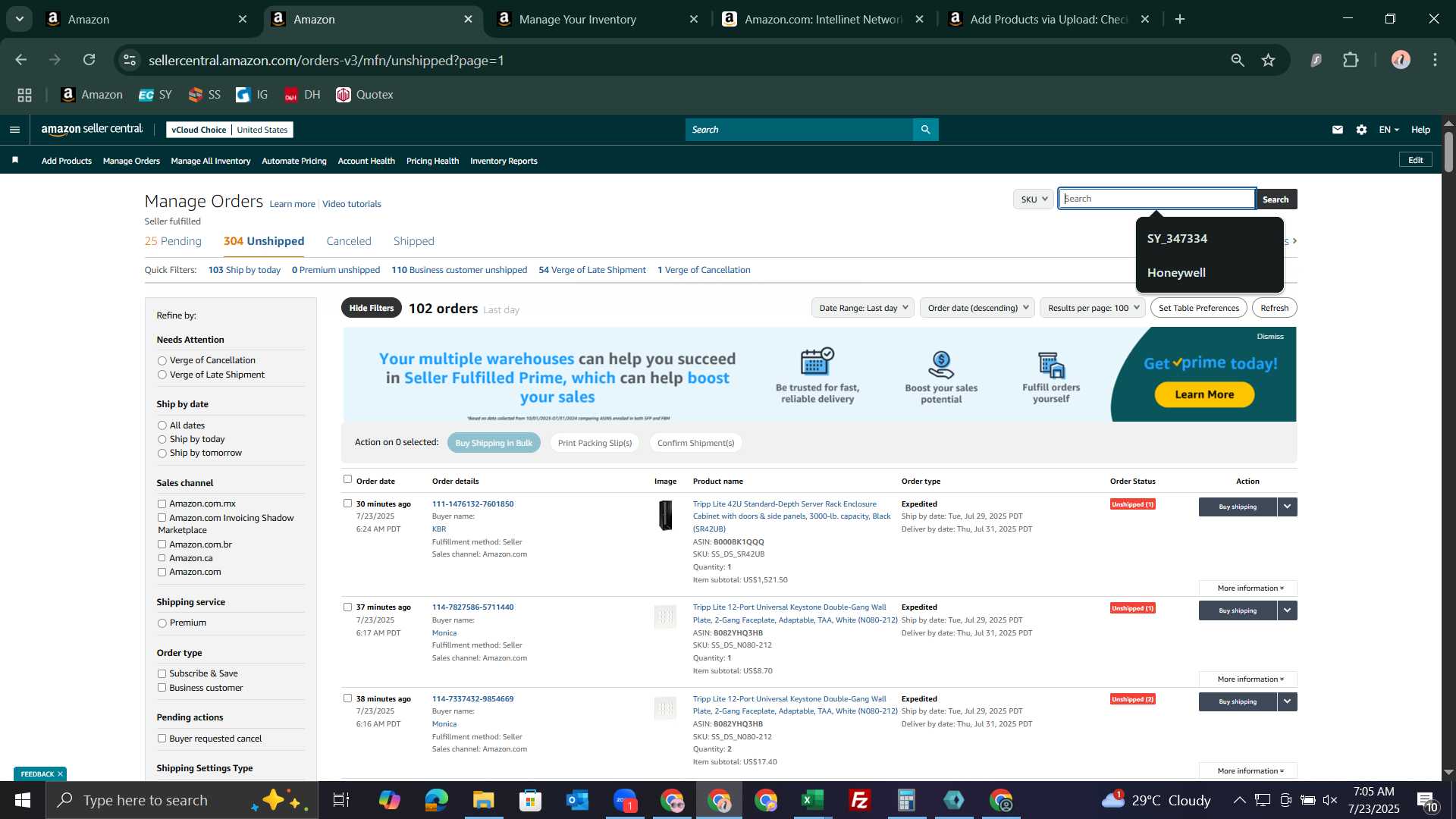Open the SS bookmark in the bookmarks bar

[205, 95]
